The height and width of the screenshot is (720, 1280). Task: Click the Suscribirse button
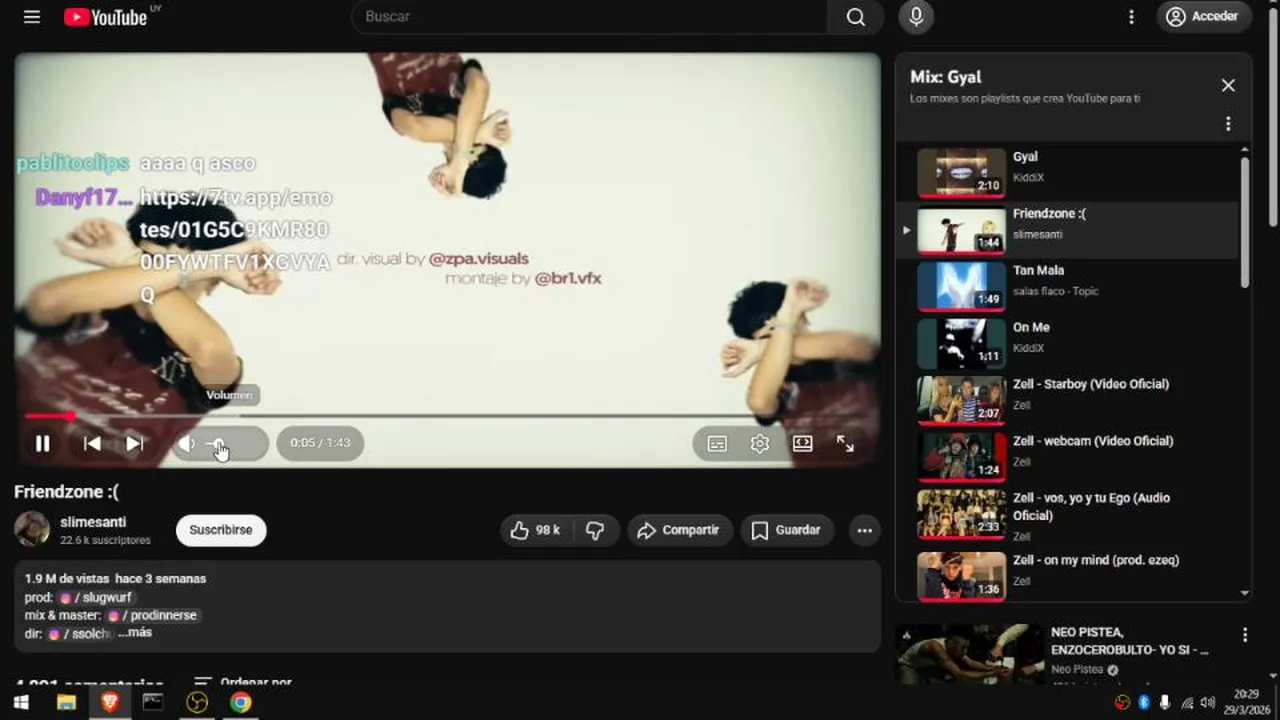point(221,530)
